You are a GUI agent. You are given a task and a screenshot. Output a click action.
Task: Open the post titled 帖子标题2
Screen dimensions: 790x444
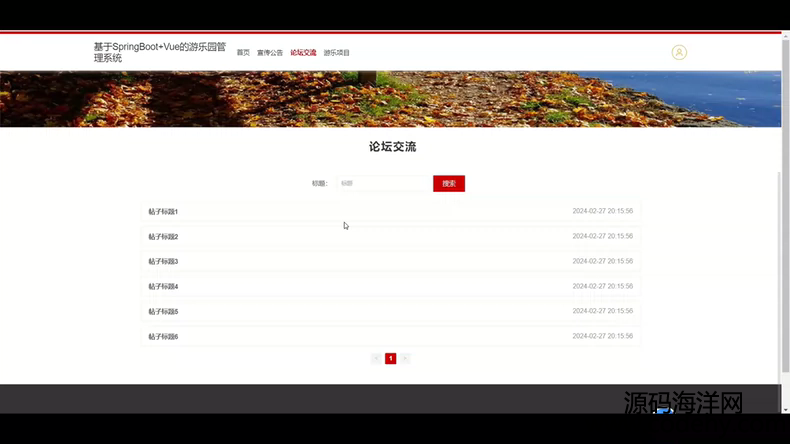click(x=163, y=236)
